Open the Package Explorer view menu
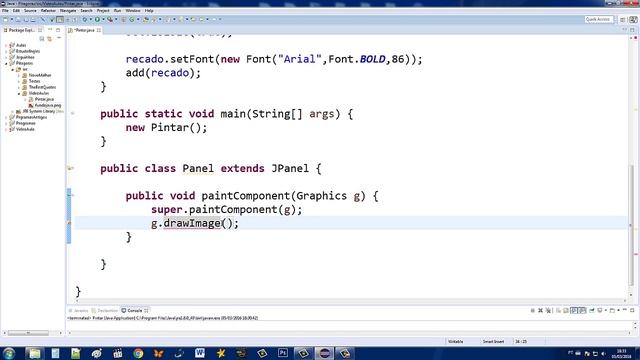Screen dimensions: 640x360 coord(59,38)
